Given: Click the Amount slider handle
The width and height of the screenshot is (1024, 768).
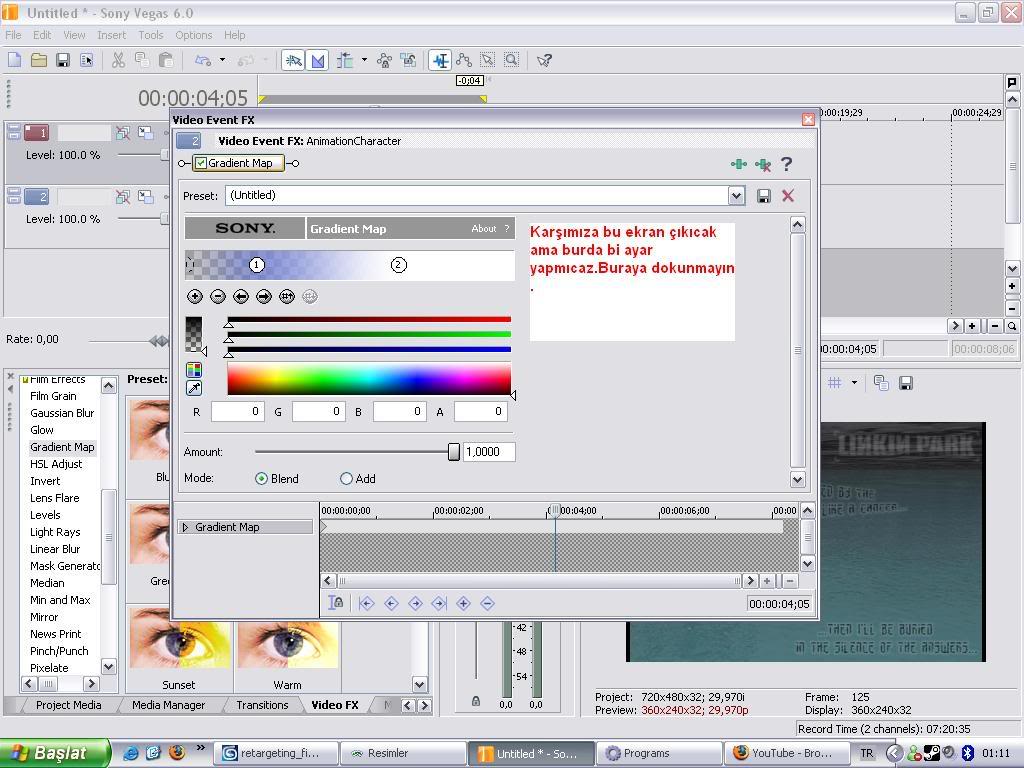Looking at the screenshot, I should [454, 452].
